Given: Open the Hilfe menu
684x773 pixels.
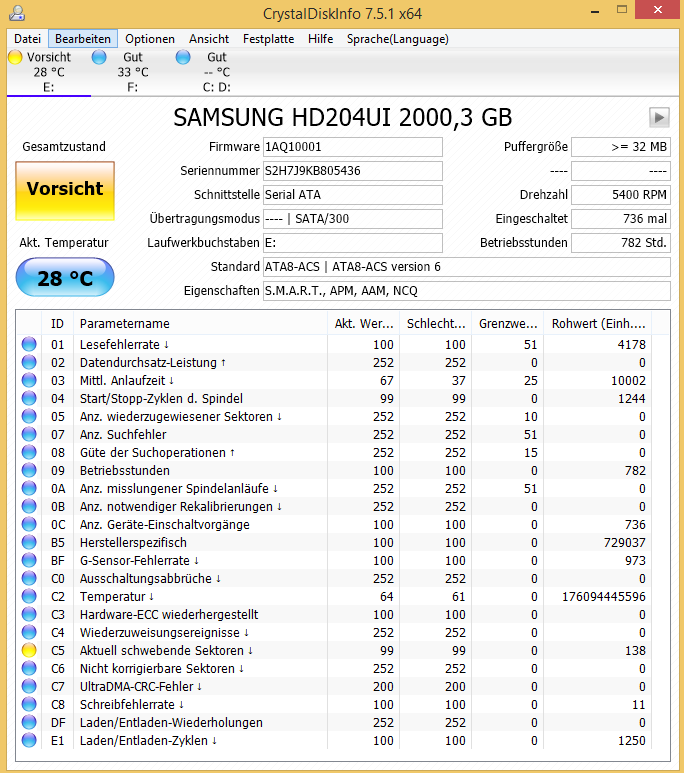Looking at the screenshot, I should [321, 39].
